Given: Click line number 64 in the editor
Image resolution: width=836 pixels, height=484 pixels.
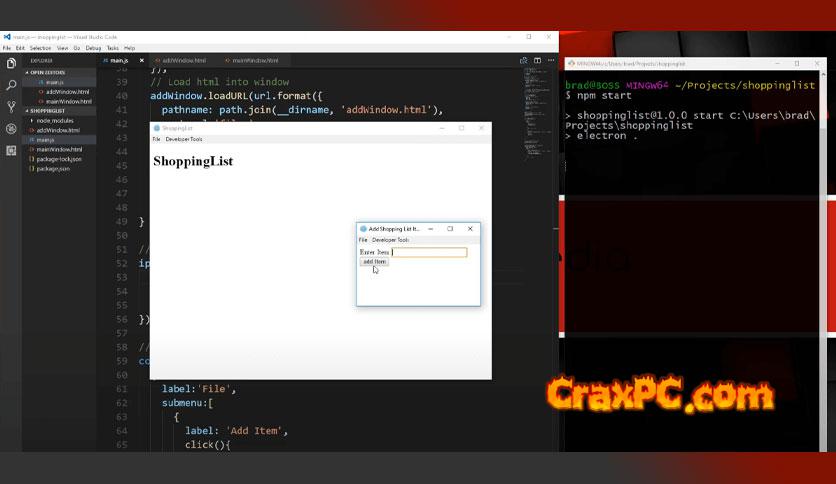Looking at the screenshot, I should [x=122, y=431].
